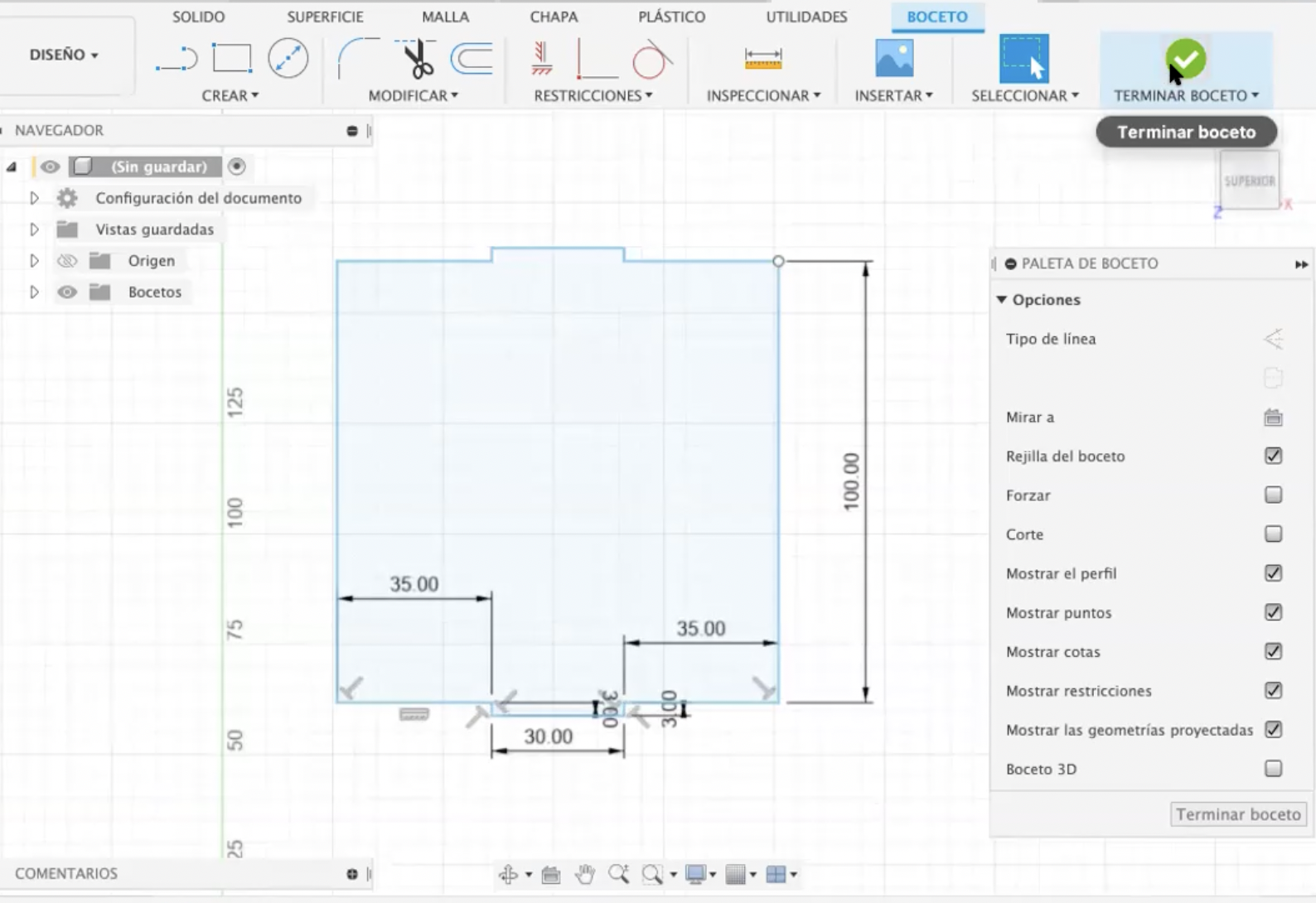Switch to the MALLA tab
1316x903 pixels.
[x=445, y=17]
